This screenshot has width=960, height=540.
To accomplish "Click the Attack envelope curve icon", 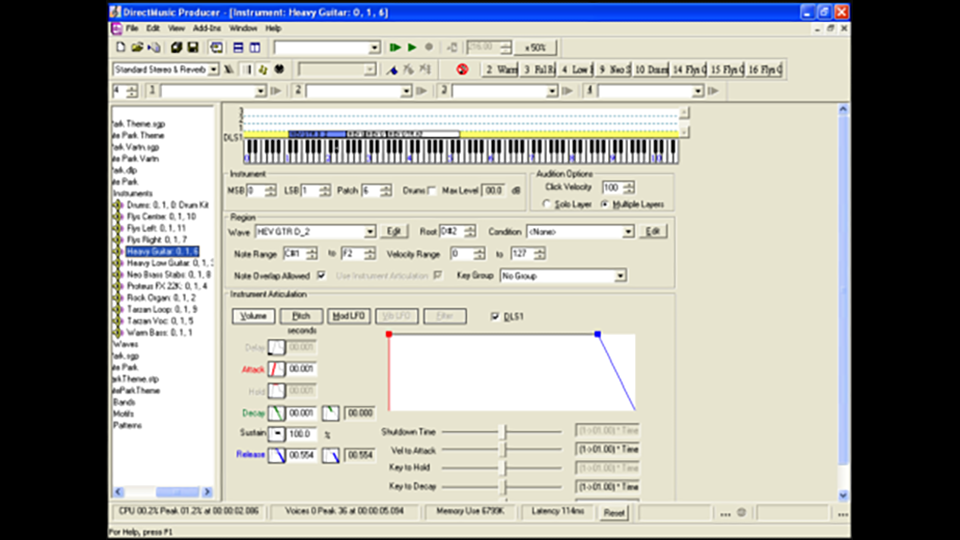I will [277, 369].
